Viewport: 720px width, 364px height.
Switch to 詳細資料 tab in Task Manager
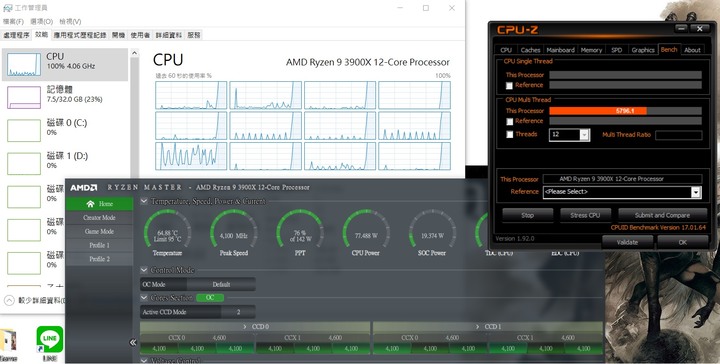click(x=169, y=35)
